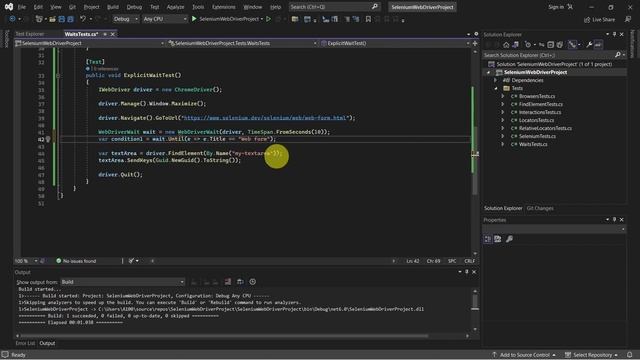This screenshot has height=360, width=640.
Task: Switch to the Error List tab
Action: click(25, 343)
